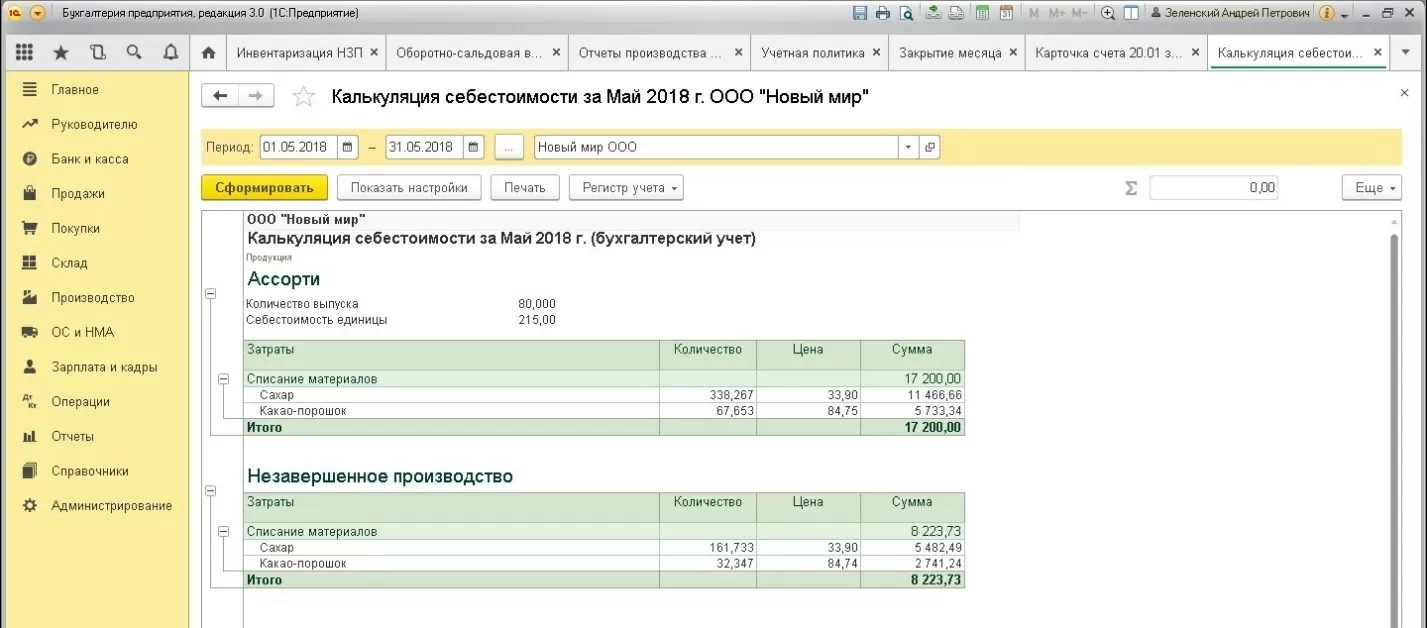Click the Print icon in title bar

(882, 13)
